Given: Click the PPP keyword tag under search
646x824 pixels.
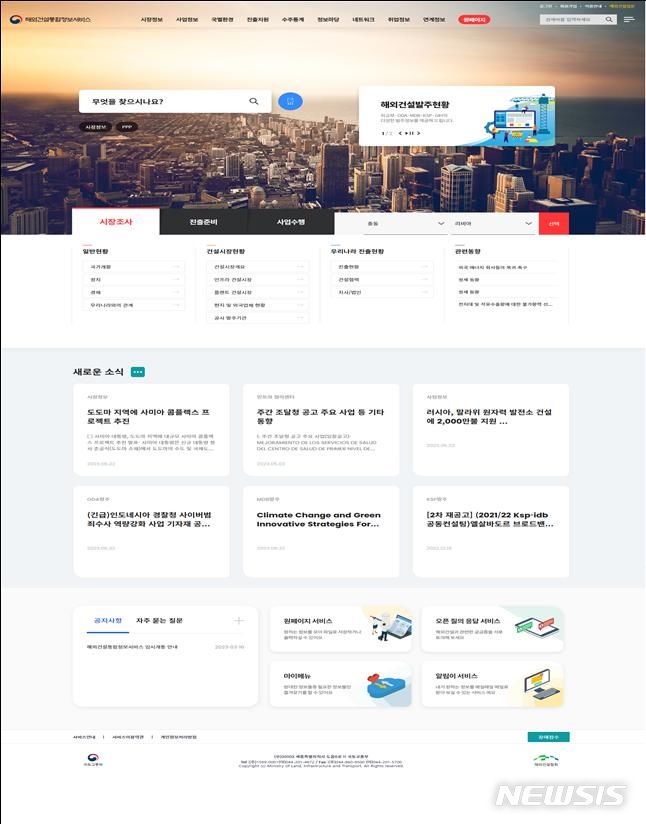Looking at the screenshot, I should pyautogui.click(x=127, y=127).
